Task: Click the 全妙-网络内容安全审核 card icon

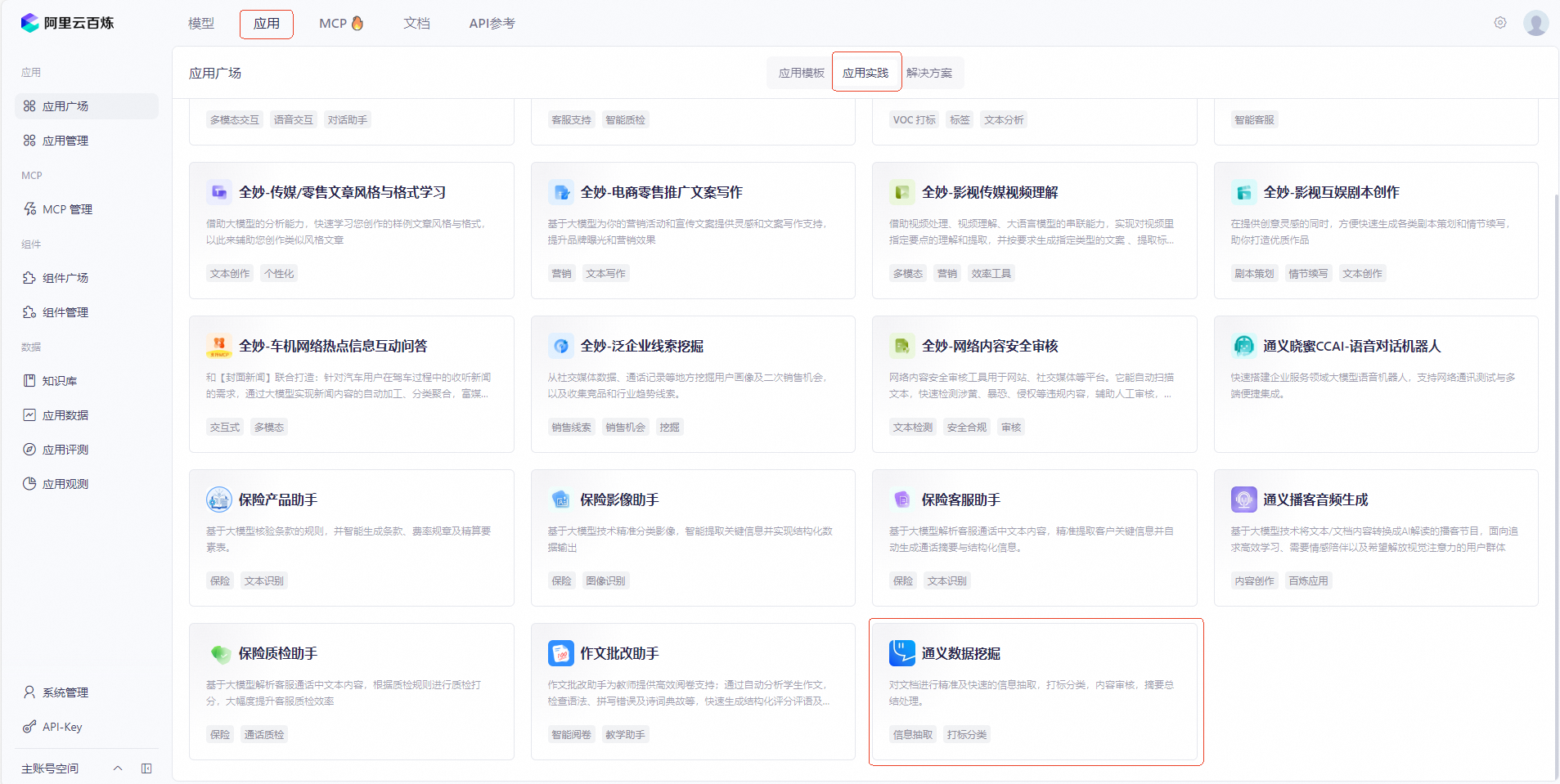Action: tap(902, 346)
